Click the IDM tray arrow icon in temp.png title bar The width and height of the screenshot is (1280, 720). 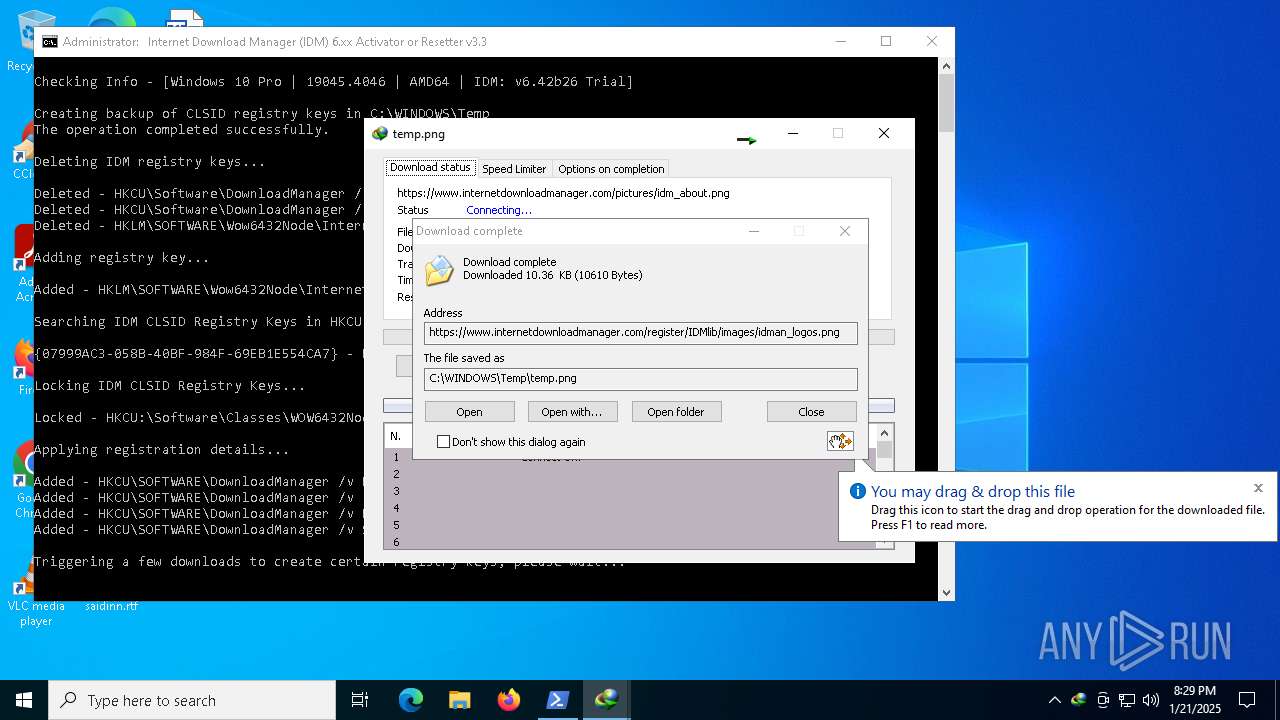point(747,140)
